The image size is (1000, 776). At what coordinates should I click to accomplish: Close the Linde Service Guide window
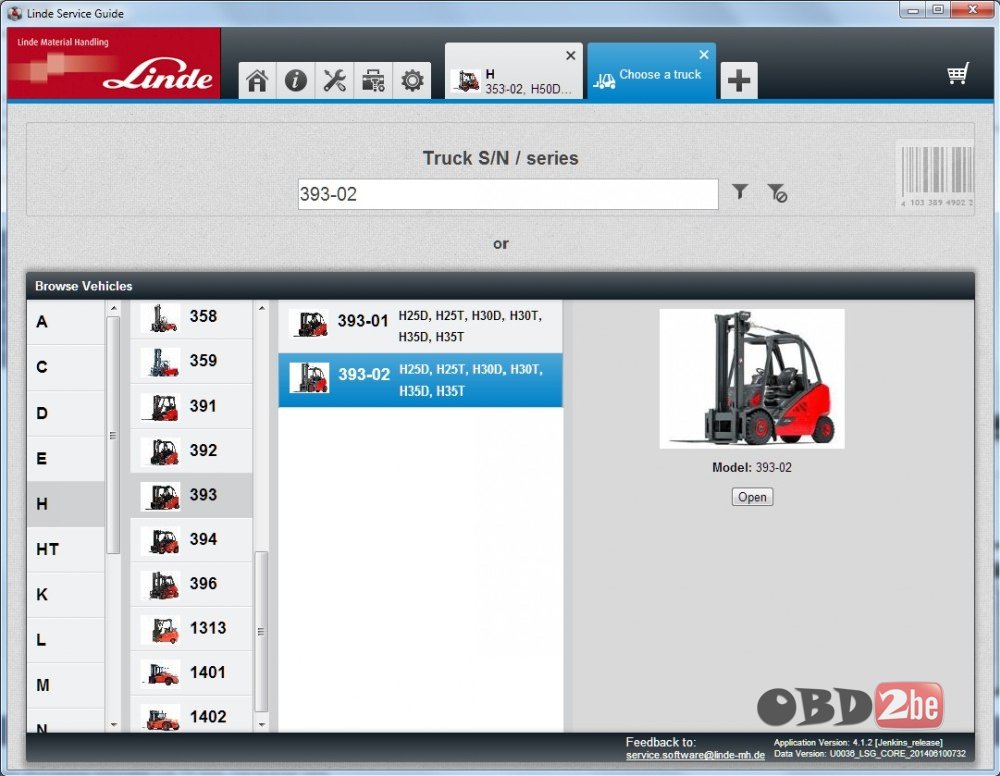[973, 10]
